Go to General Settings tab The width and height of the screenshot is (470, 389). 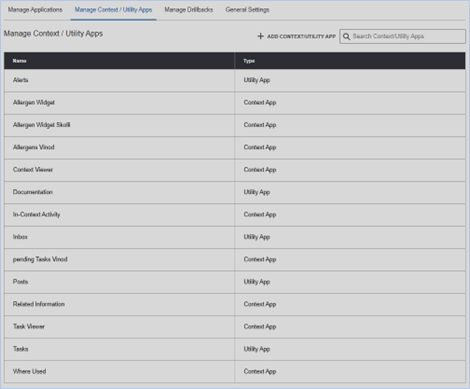pos(247,10)
